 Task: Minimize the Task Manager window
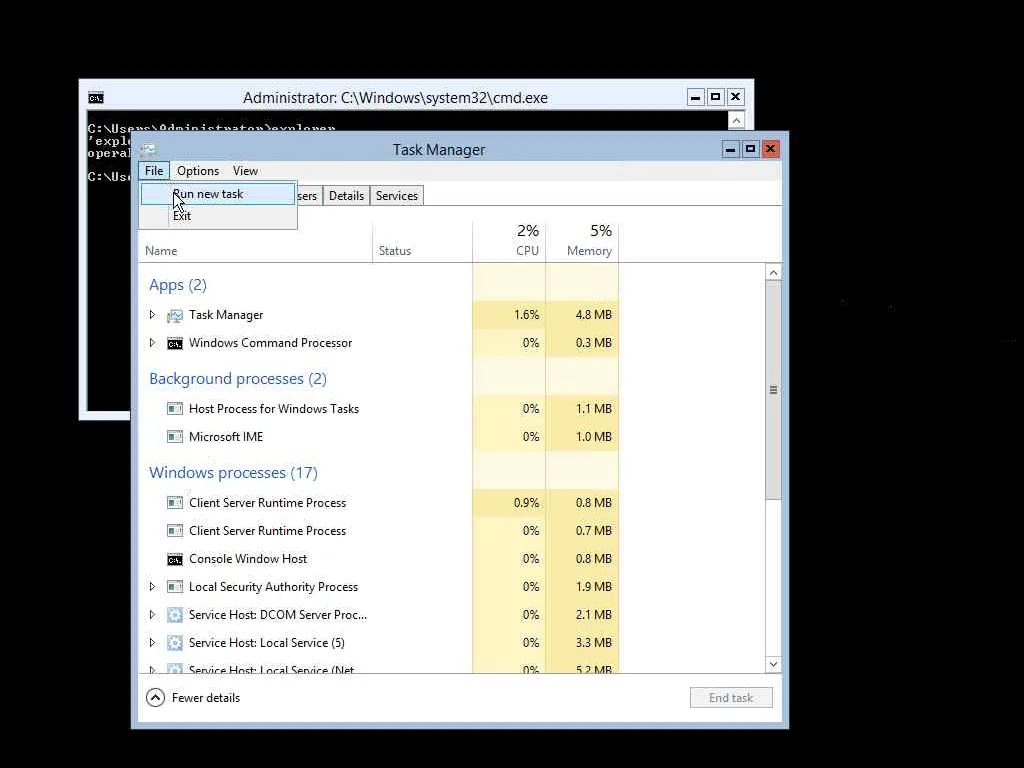731,150
